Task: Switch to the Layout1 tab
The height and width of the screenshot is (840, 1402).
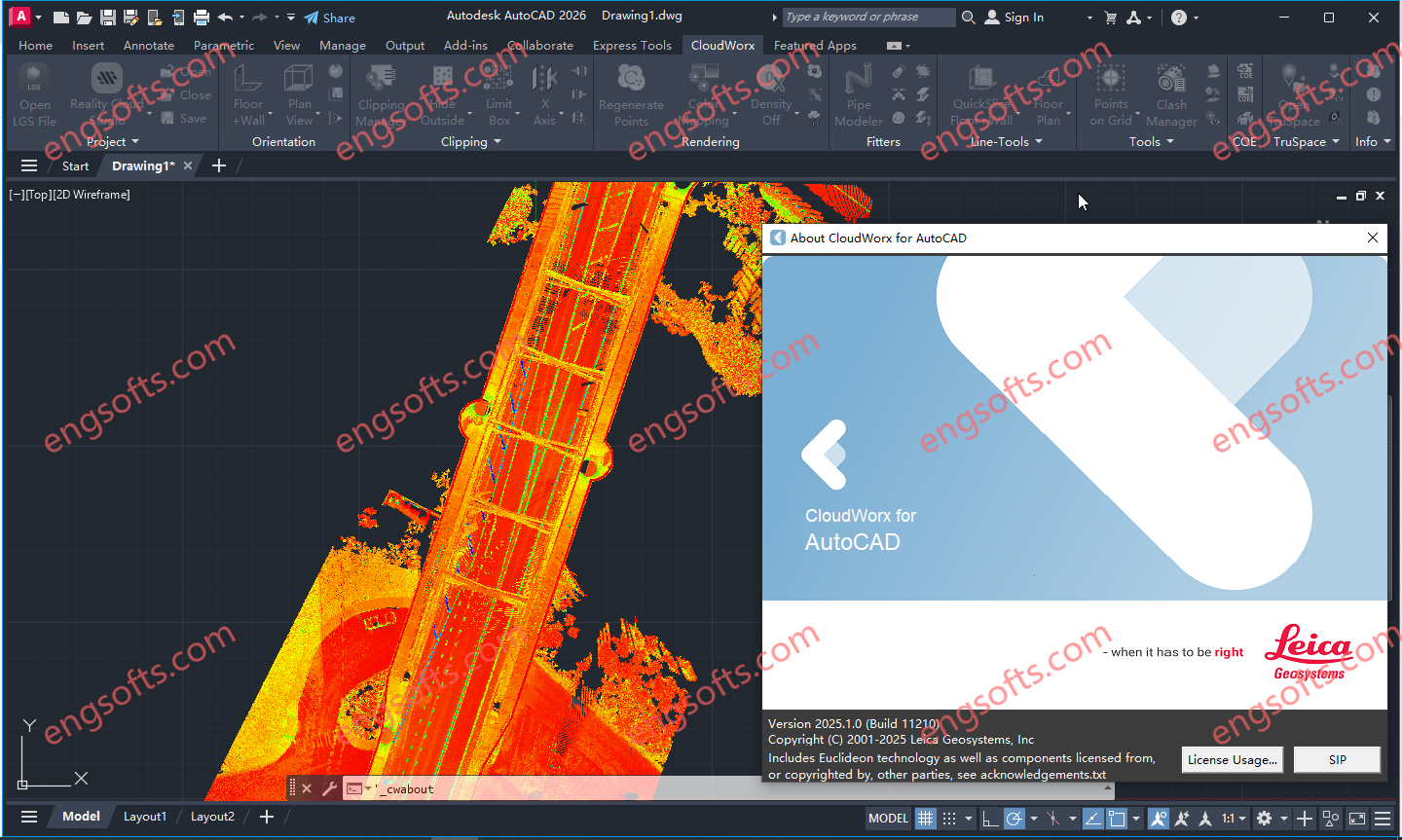Action: coord(145,817)
